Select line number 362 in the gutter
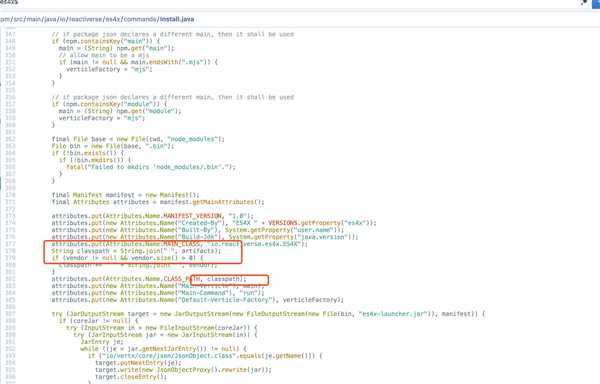The image size is (600, 384). pyautogui.click(x=10, y=139)
